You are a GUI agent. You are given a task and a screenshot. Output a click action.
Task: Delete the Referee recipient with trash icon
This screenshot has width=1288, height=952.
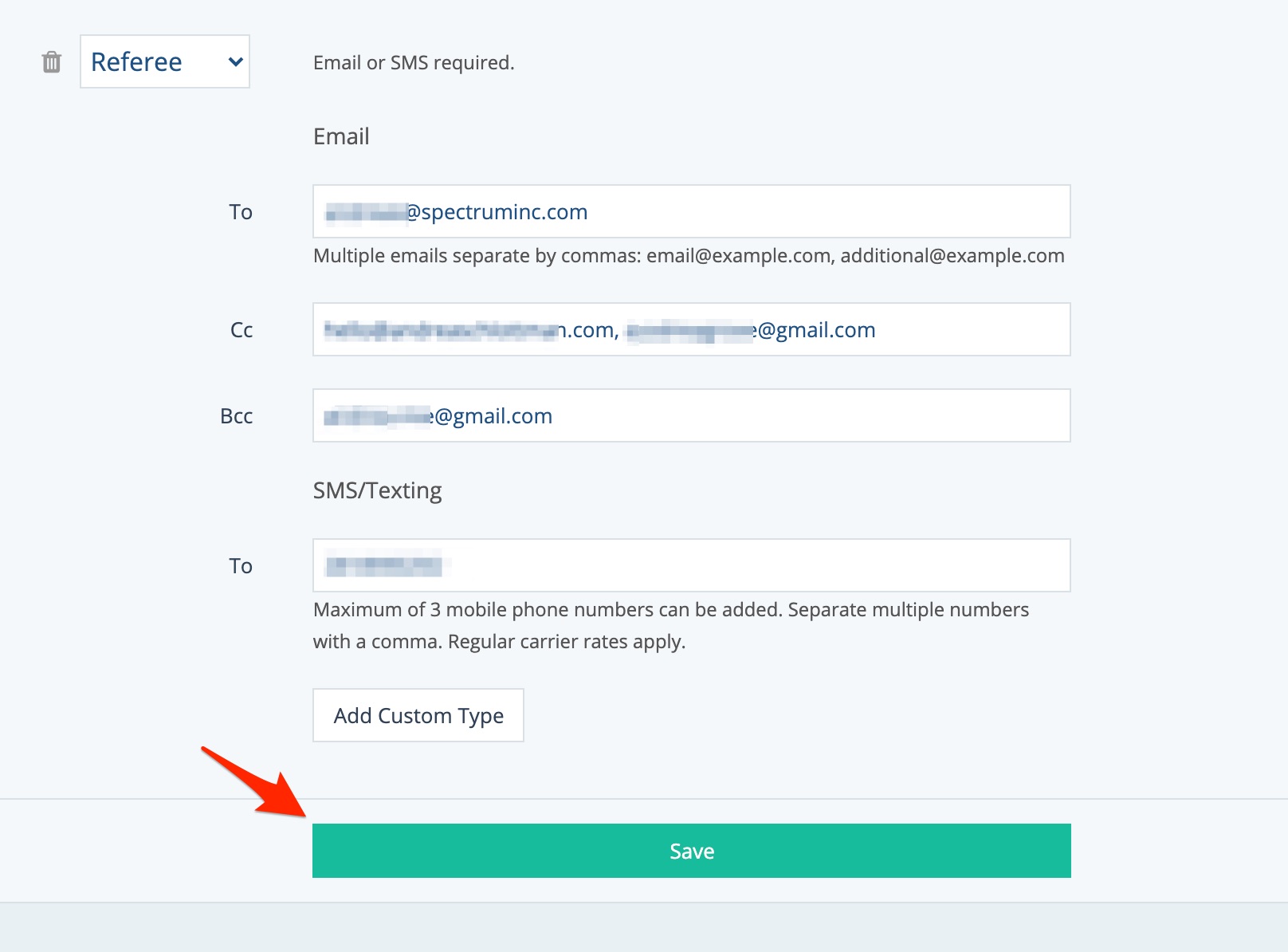pos(52,62)
